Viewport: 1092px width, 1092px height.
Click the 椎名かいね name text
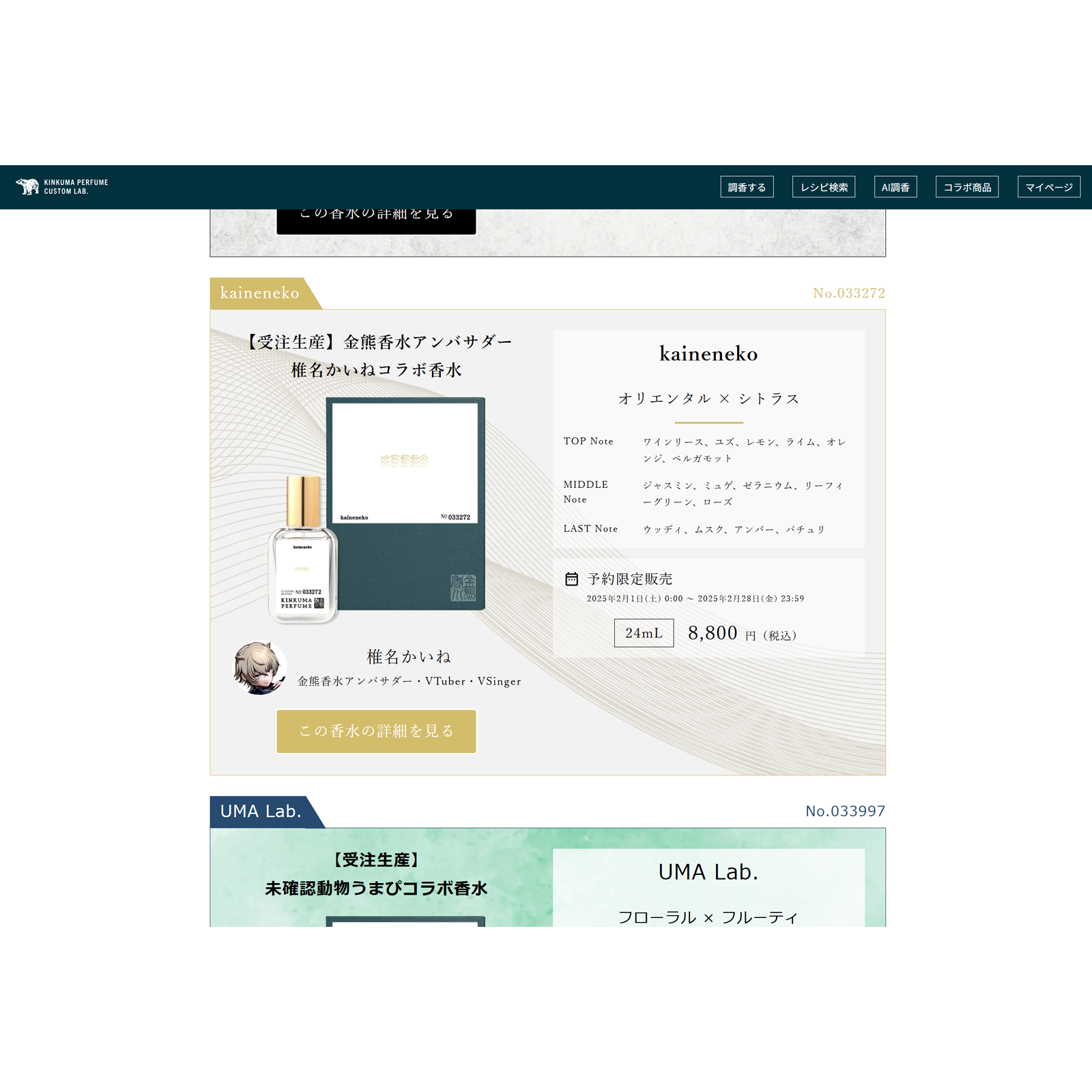tap(409, 657)
